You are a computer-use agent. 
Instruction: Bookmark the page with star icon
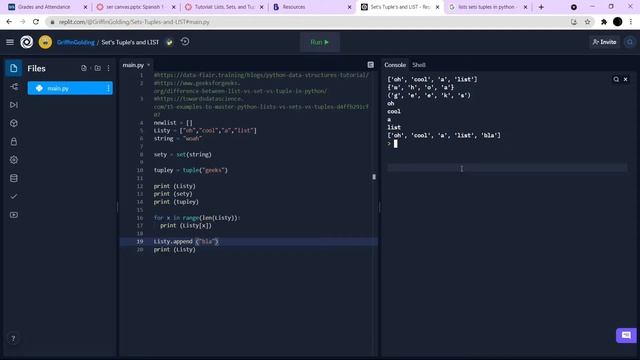[587, 22]
